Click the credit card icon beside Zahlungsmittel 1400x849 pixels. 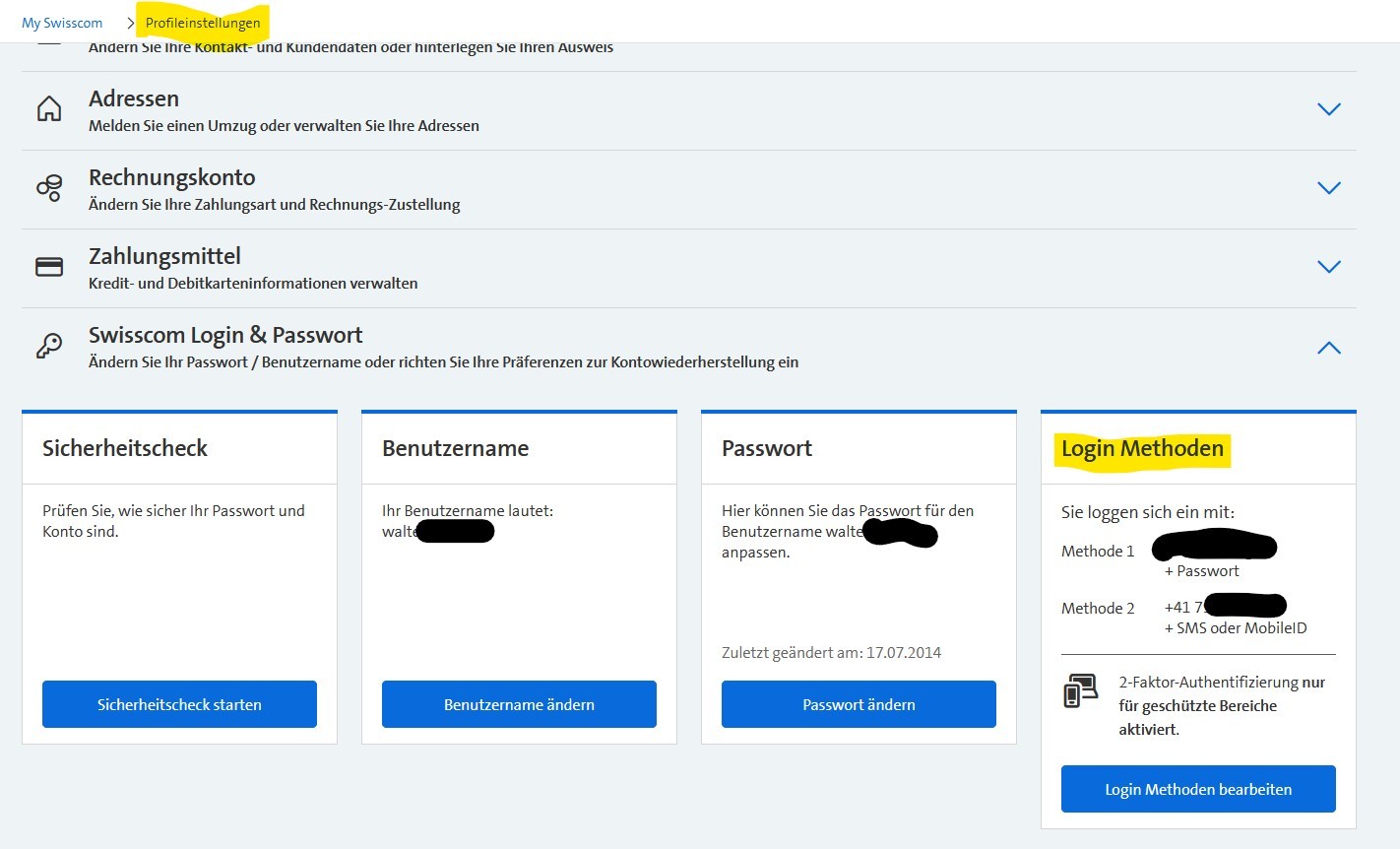pos(49,267)
